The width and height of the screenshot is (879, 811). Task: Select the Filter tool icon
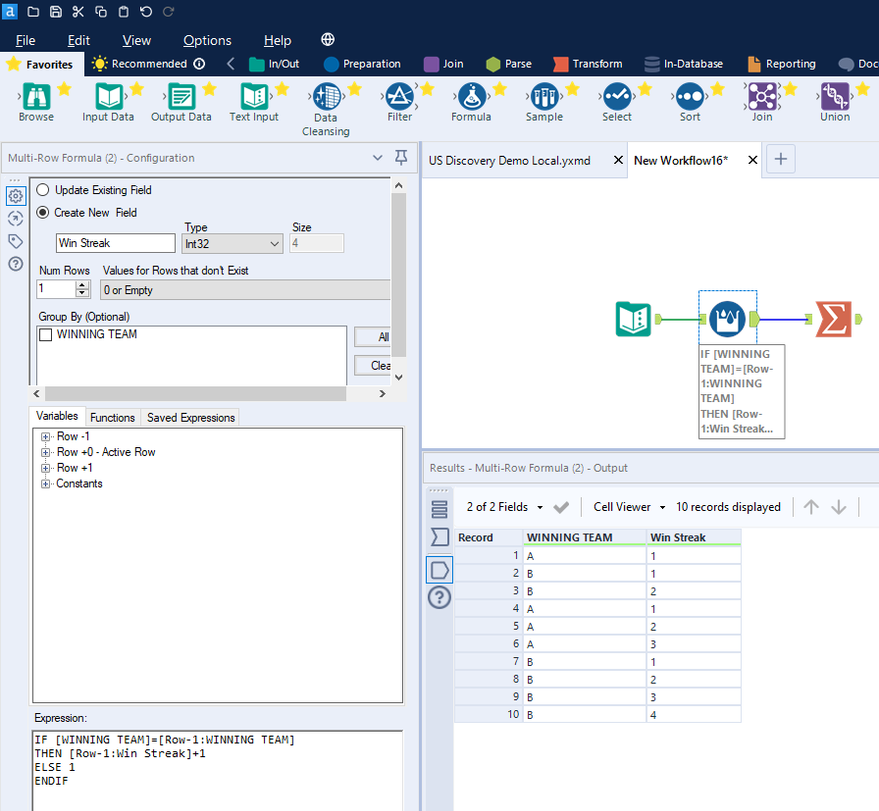(399, 97)
